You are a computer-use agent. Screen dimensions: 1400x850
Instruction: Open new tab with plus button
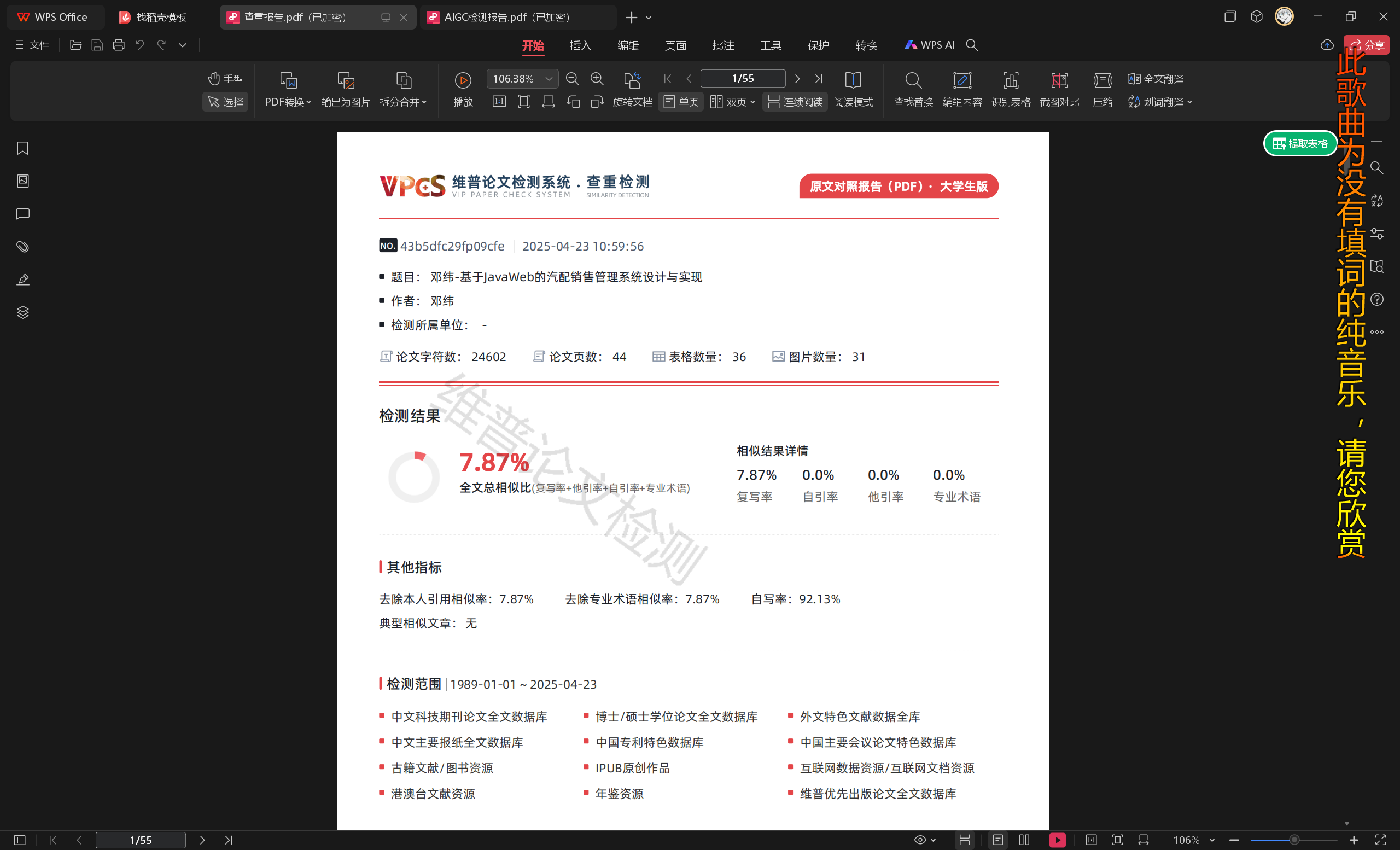coord(631,18)
